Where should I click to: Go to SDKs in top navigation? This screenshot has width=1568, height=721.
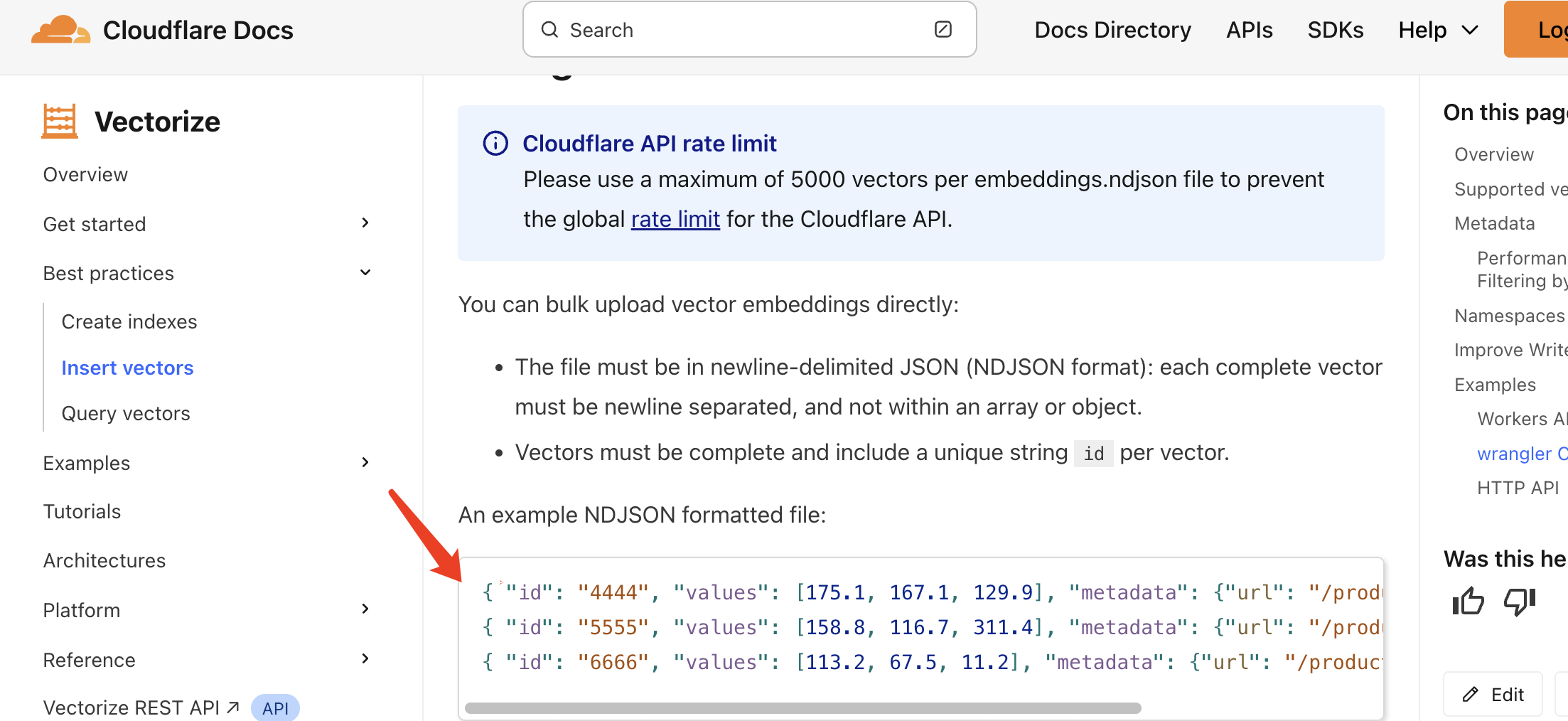coord(1335,30)
